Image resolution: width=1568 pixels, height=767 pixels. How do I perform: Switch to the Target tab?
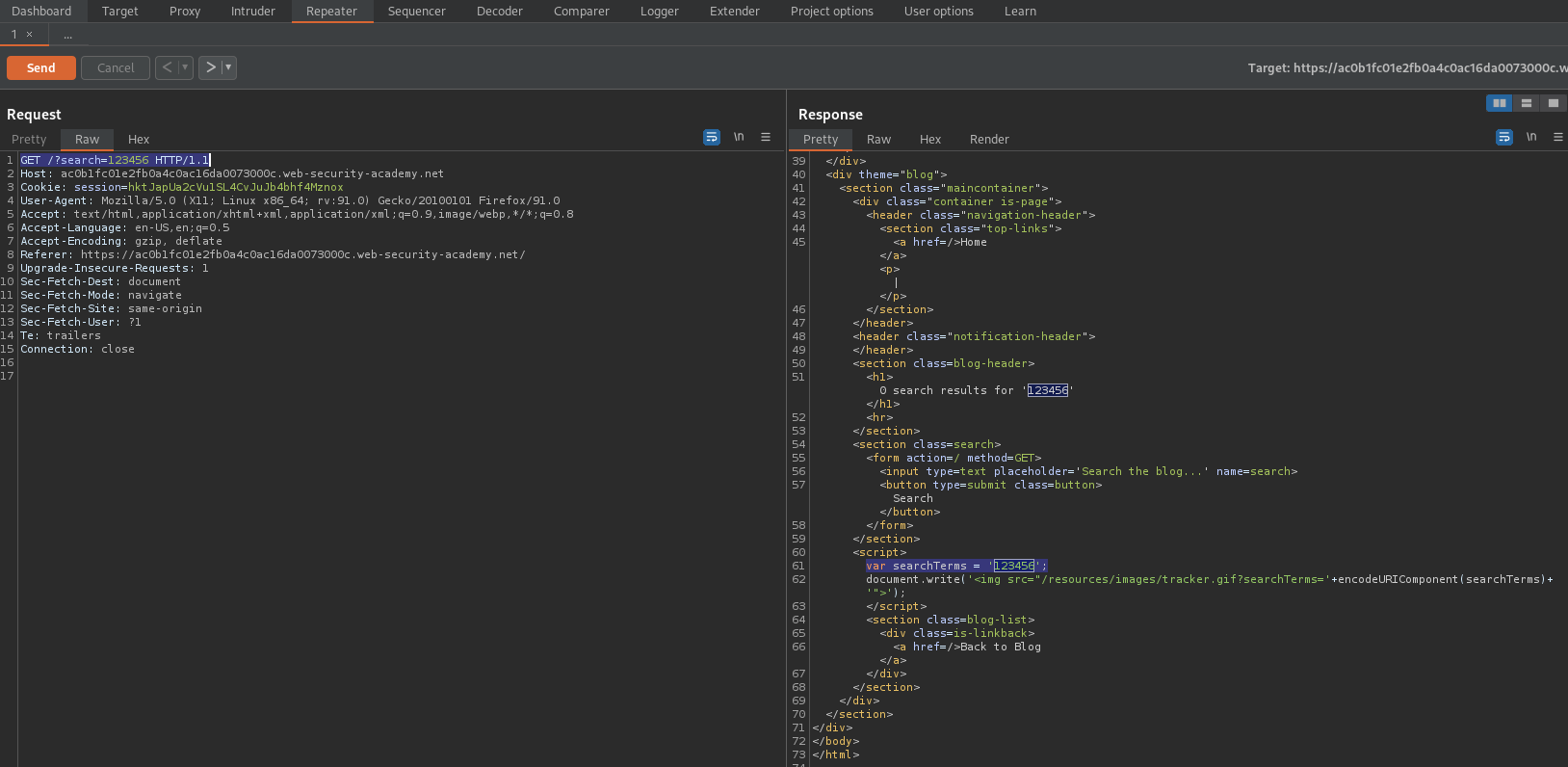click(x=120, y=12)
